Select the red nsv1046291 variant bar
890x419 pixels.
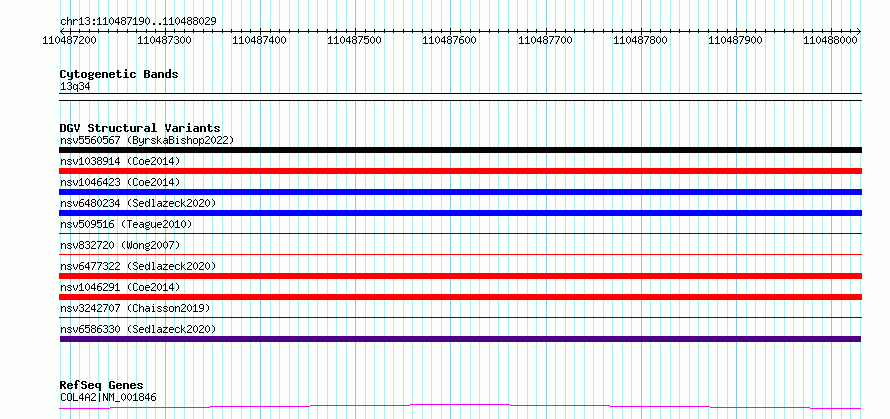click(x=460, y=297)
